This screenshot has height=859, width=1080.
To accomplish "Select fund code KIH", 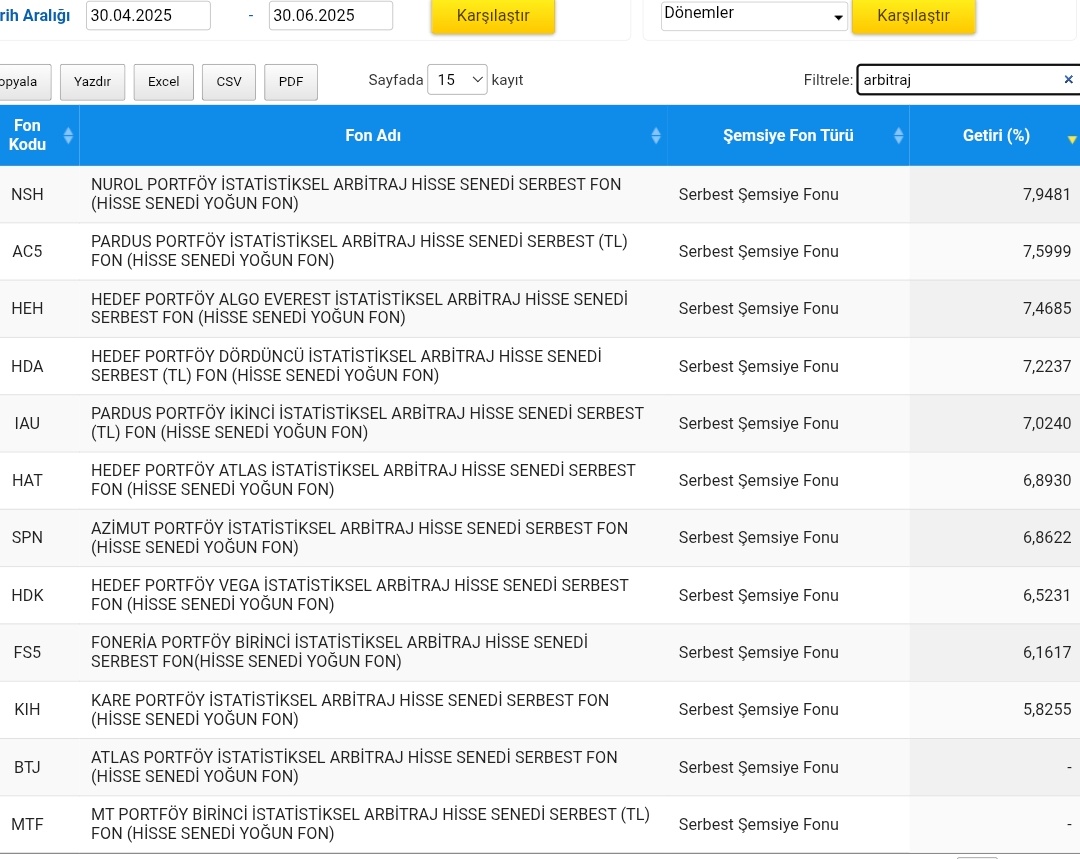I will point(28,710).
